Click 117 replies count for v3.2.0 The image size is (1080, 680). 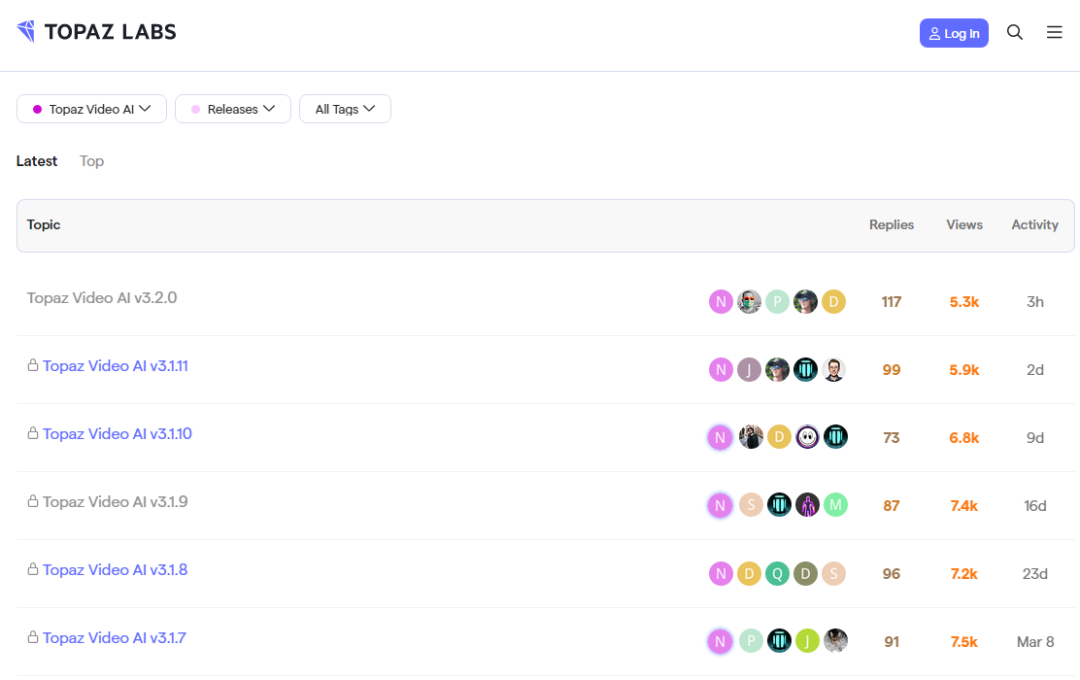click(x=891, y=302)
